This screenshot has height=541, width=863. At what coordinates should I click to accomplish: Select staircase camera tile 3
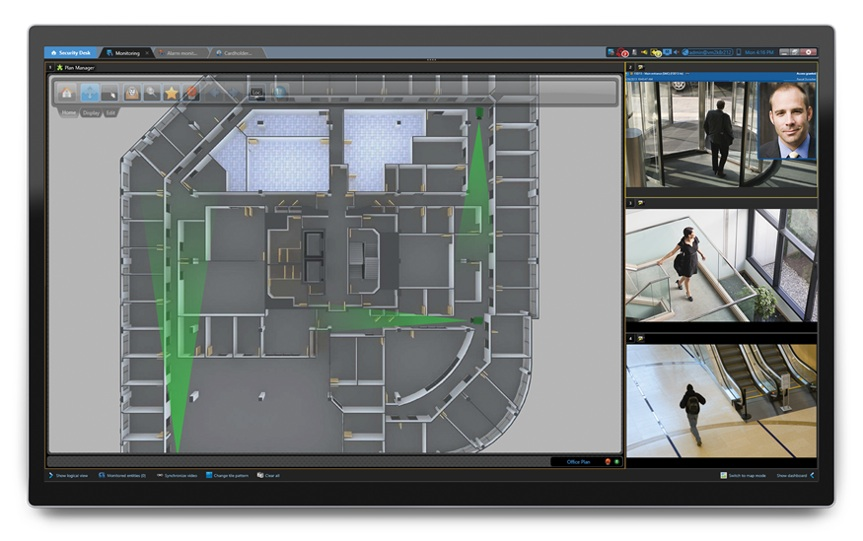722,265
